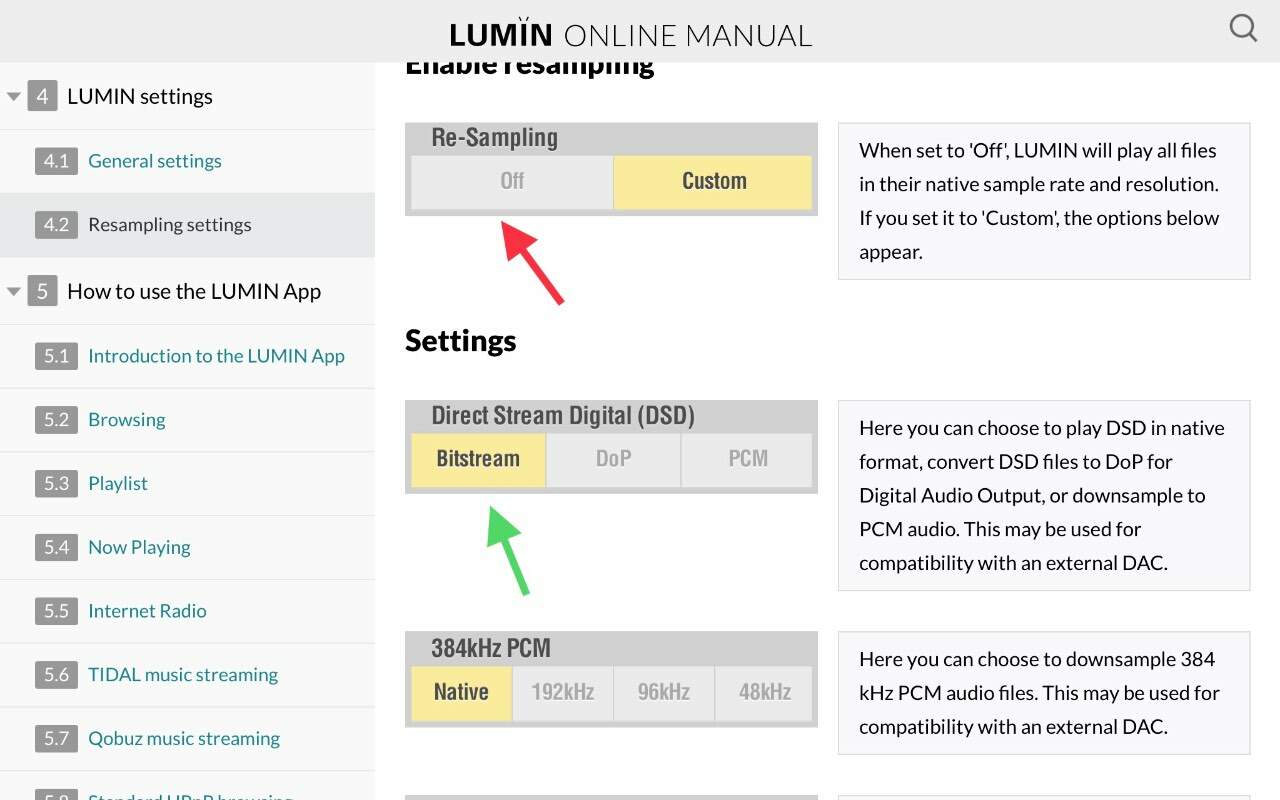Viewport: 1280px width, 800px height.
Task: Open the Internet Radio section
Action: (x=147, y=611)
